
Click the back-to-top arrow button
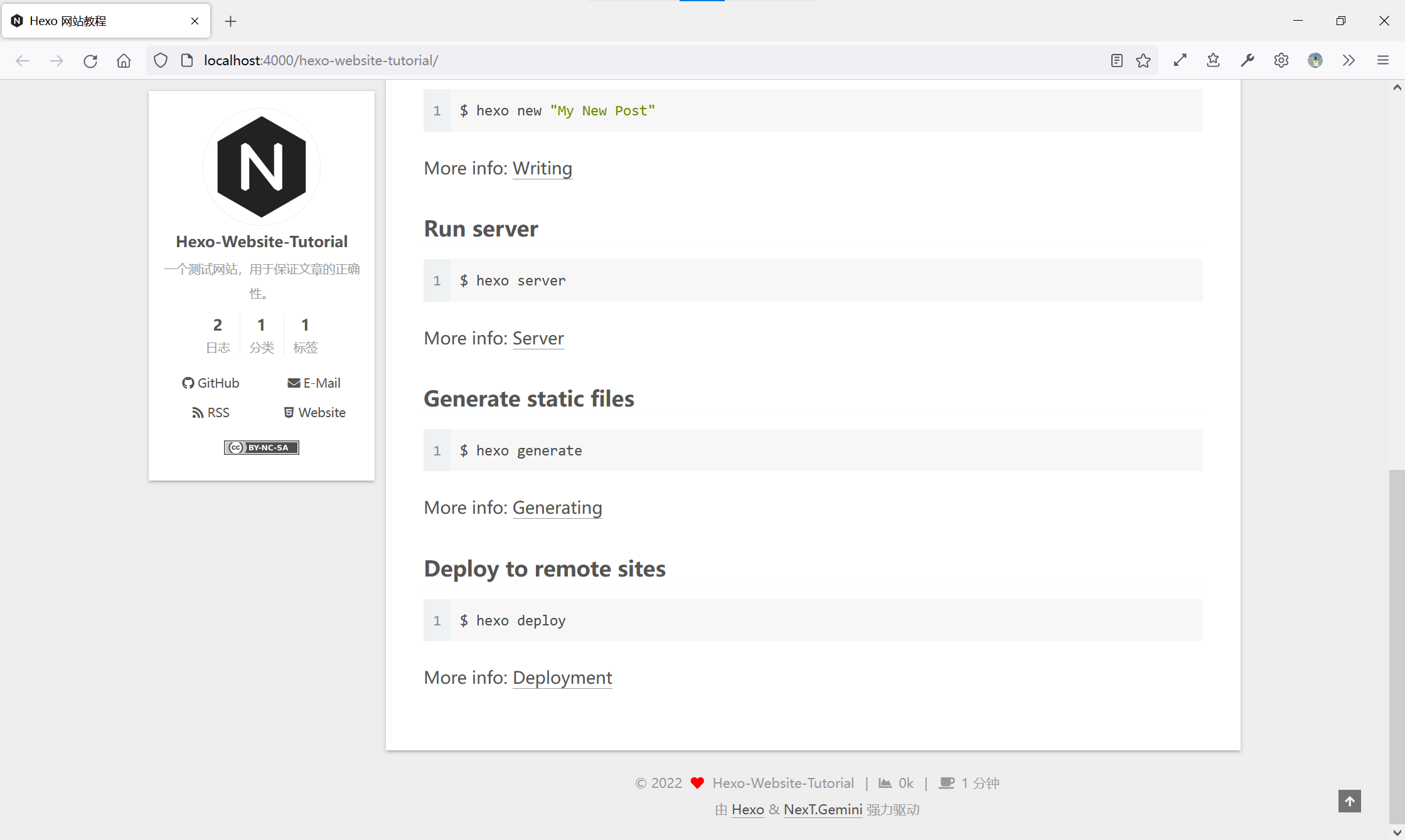click(1349, 801)
